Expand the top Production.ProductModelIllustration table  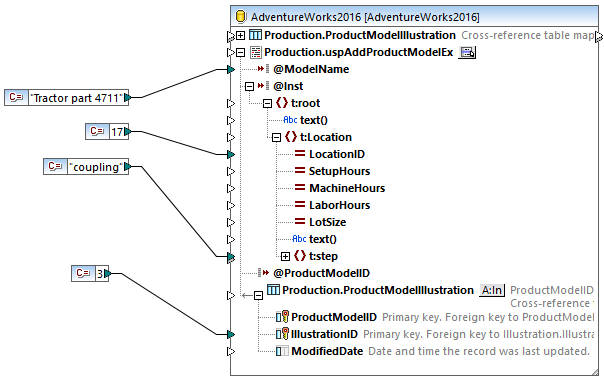(x=240, y=35)
